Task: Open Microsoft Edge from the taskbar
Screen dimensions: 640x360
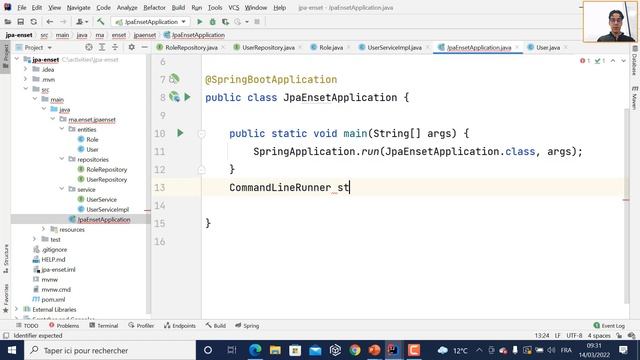Action: (x=255, y=350)
